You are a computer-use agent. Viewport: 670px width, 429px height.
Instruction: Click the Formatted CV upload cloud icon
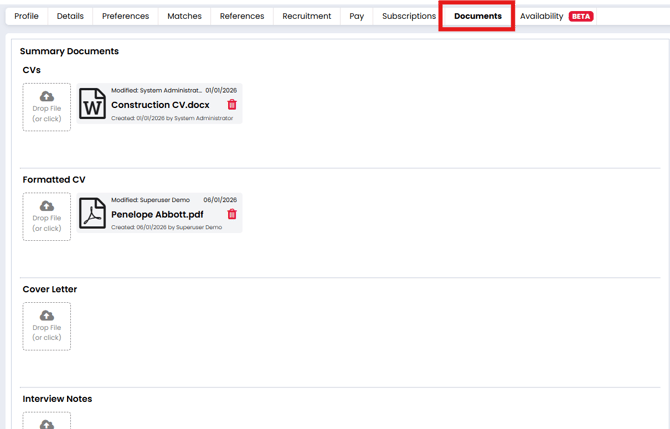[x=47, y=206]
